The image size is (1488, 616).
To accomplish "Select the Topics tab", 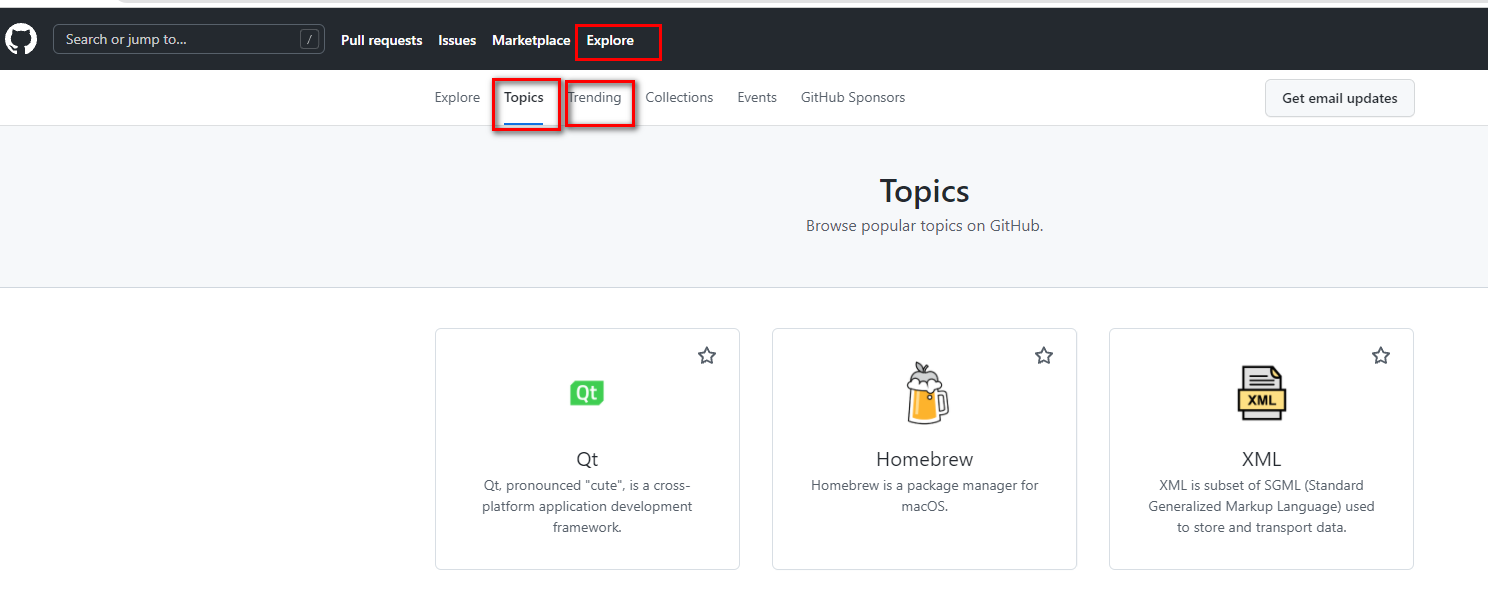I will click(524, 98).
